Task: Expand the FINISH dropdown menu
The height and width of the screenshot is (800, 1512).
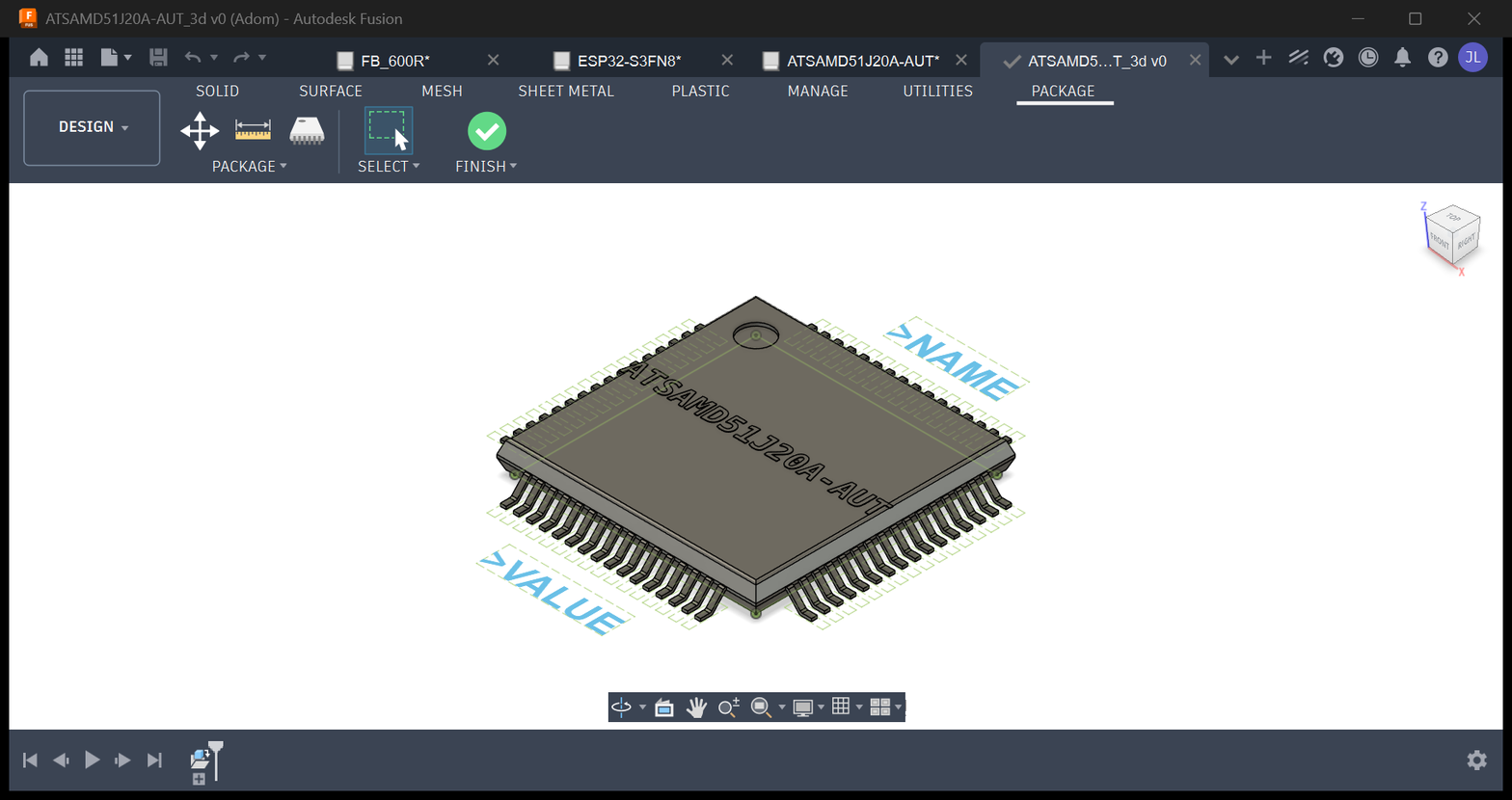Action: 487,167
